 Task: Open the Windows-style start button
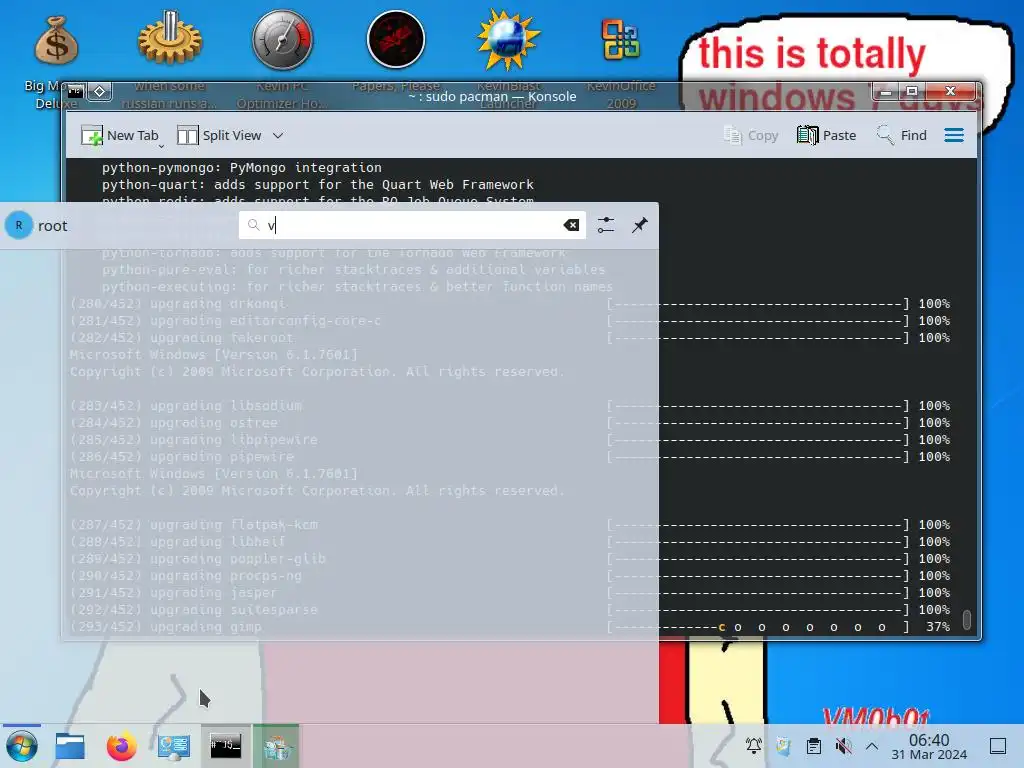click(22, 746)
